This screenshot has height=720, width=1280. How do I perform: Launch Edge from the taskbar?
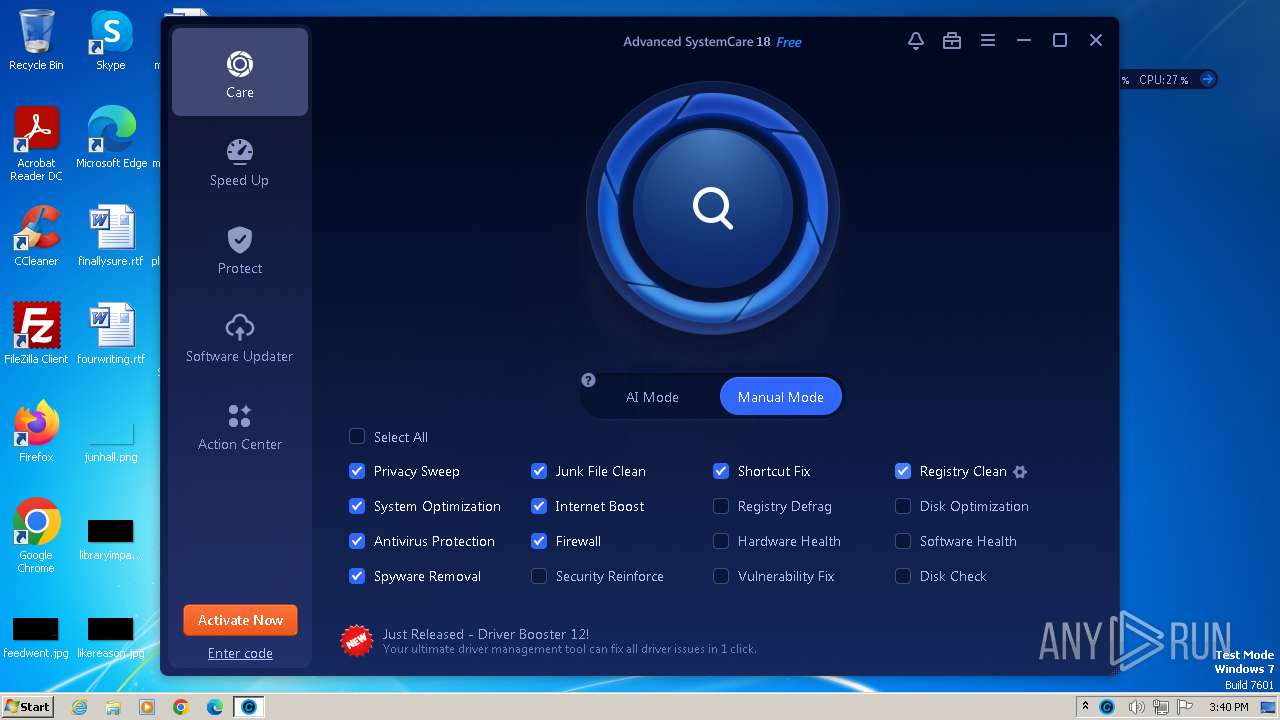pos(215,707)
